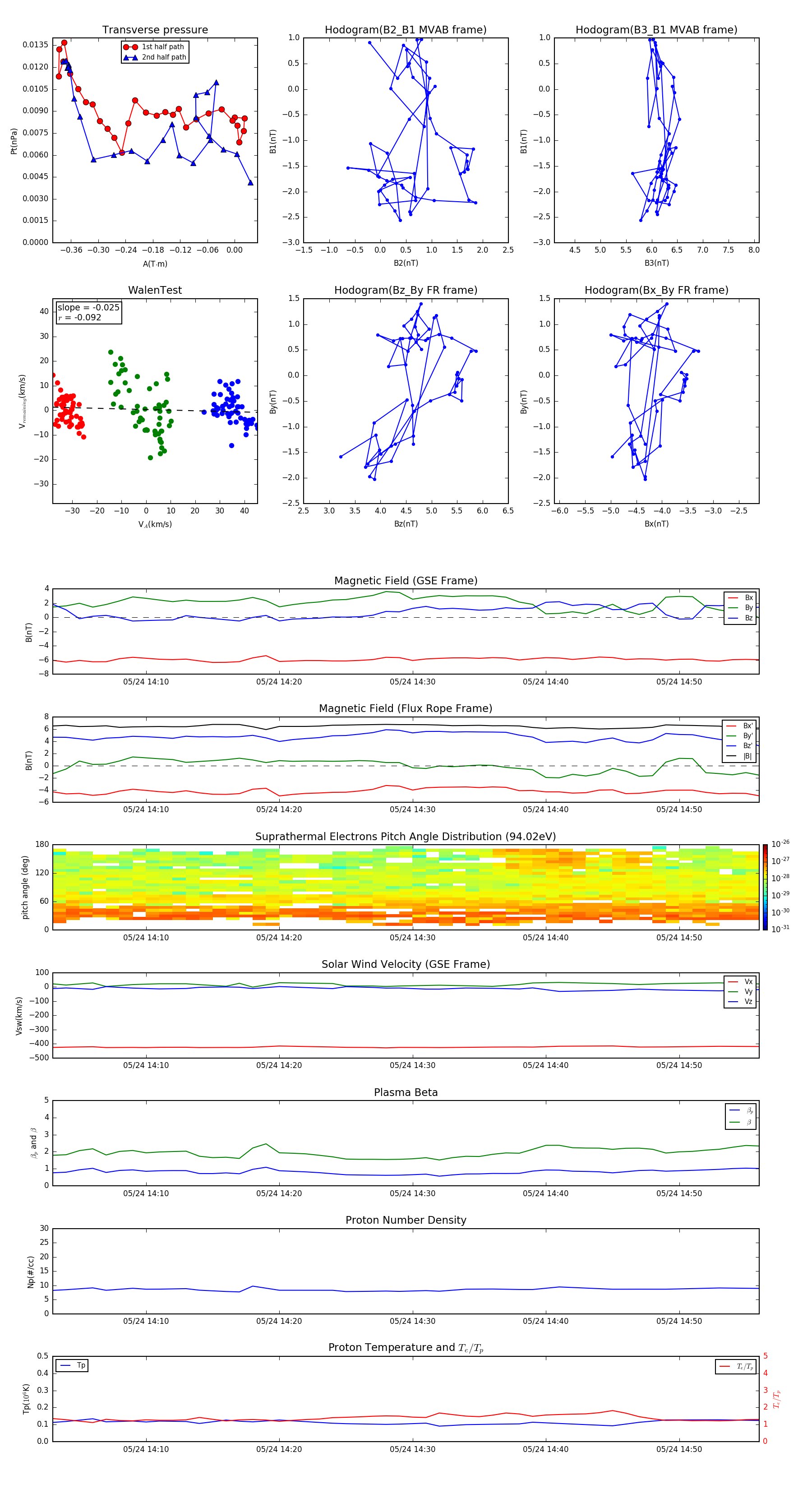Viewport: 812px width, 1489px height.
Task: Click the 'pitch angle (deg)' axis label
Action: (25, 887)
